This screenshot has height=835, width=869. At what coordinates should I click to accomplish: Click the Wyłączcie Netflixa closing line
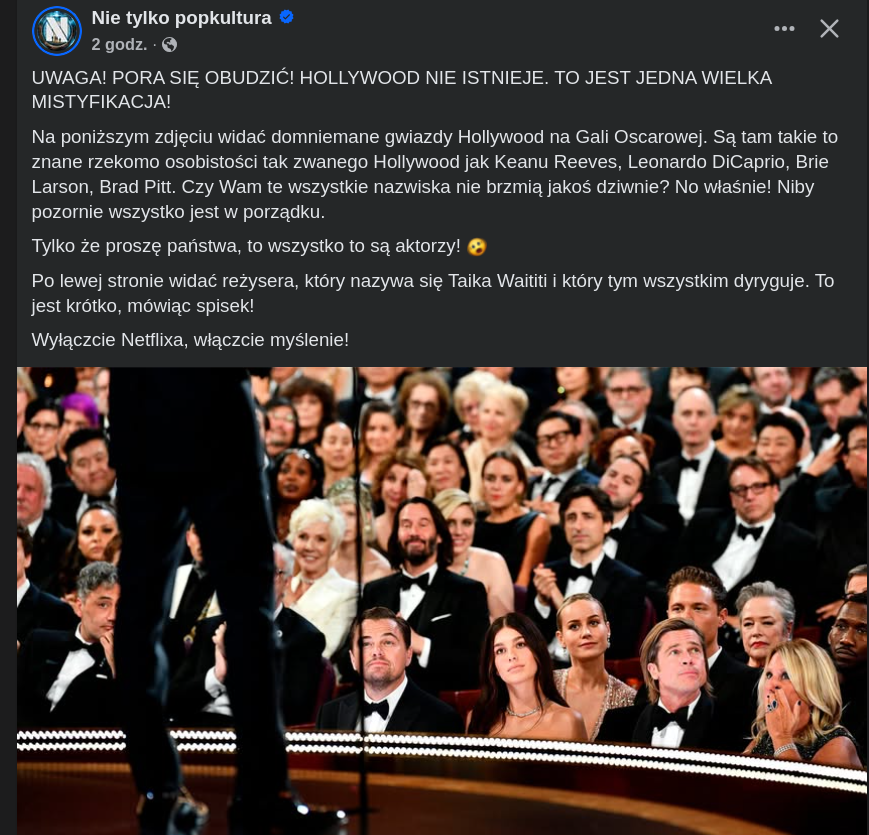190,340
